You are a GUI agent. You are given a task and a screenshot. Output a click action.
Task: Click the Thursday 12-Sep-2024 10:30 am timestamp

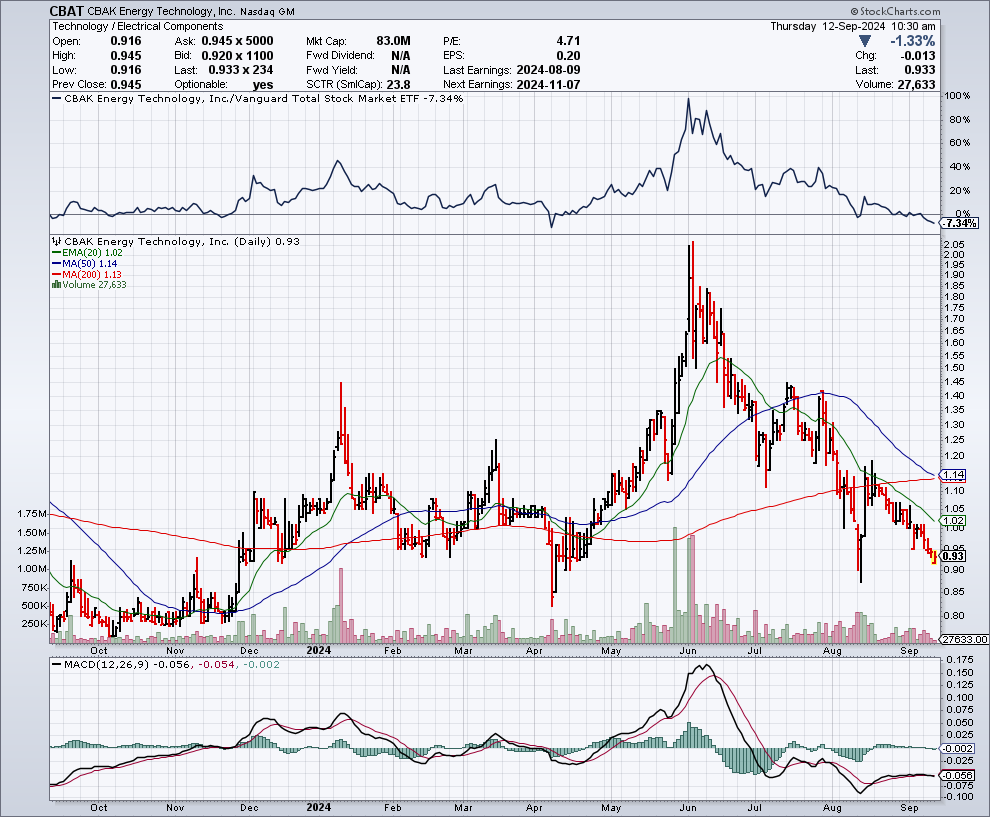(x=852, y=27)
